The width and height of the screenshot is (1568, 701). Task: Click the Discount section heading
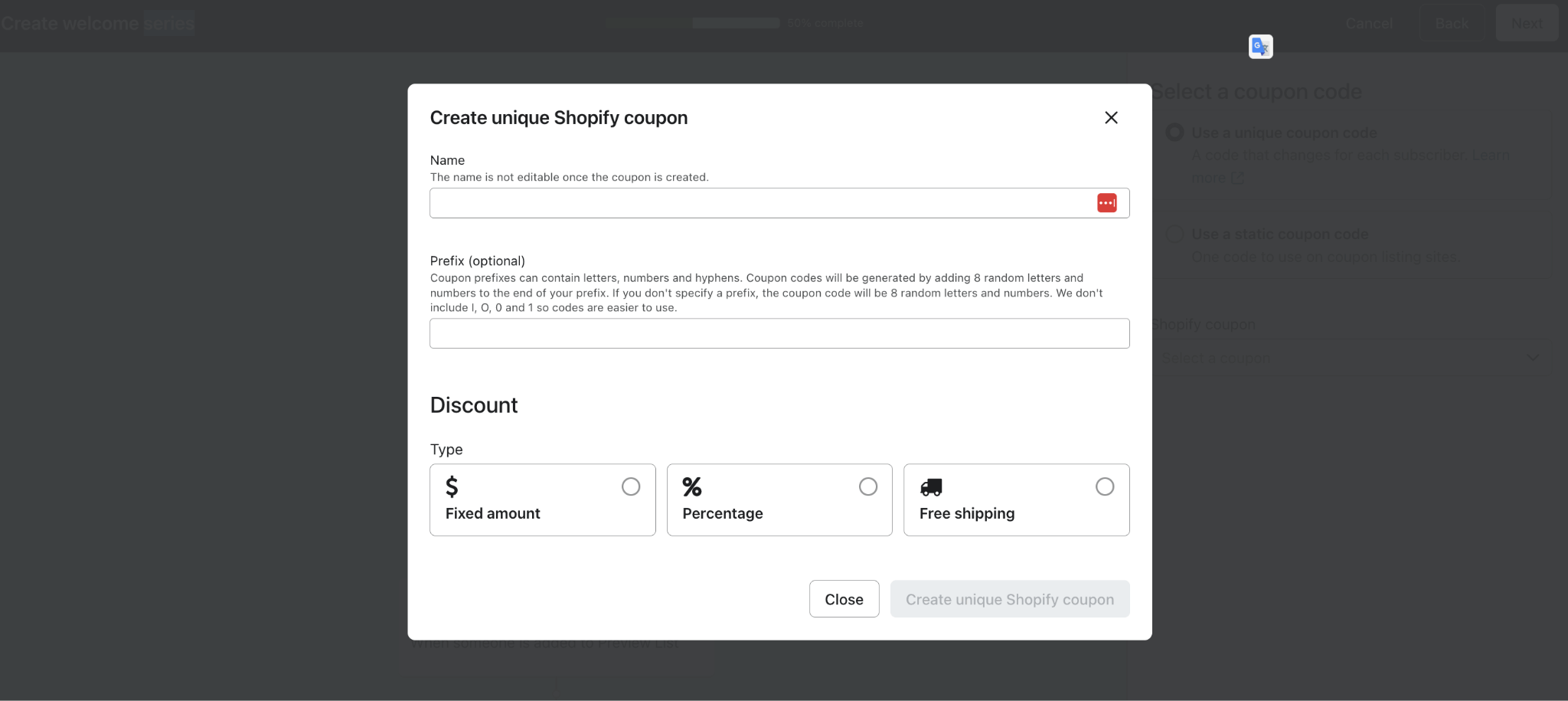pos(474,405)
